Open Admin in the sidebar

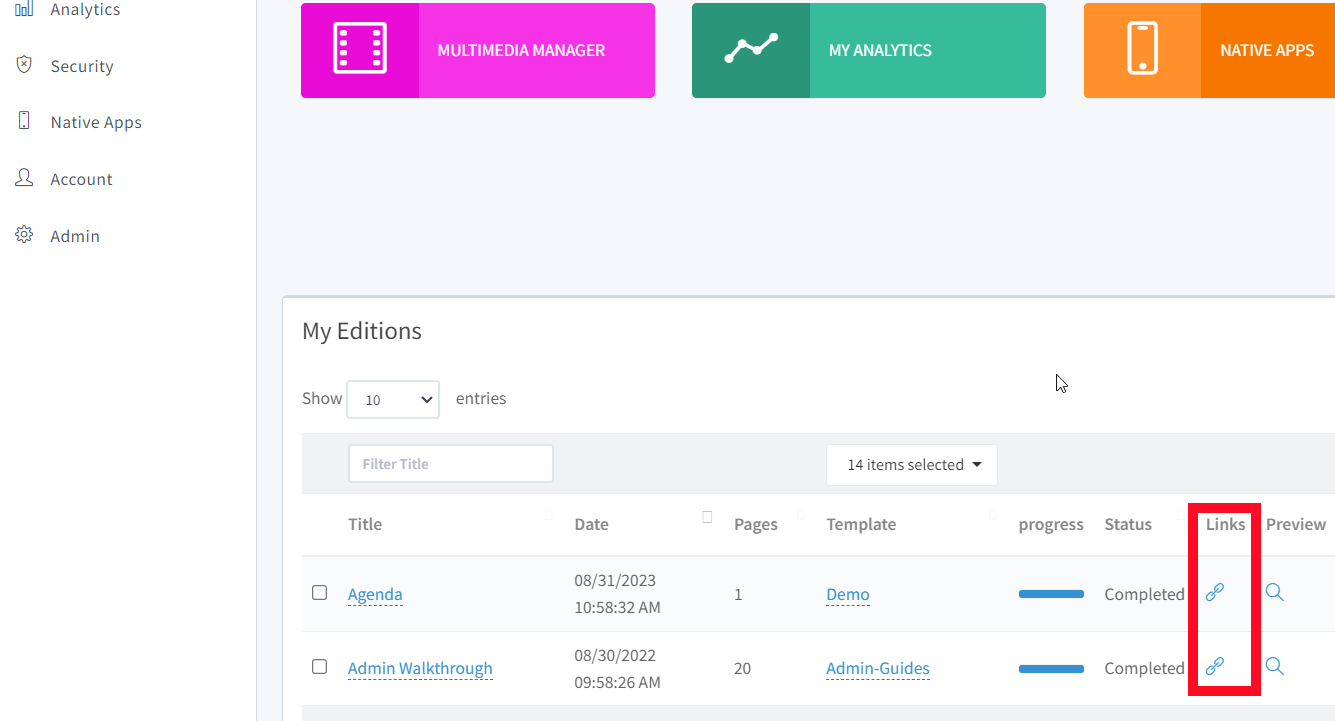click(75, 236)
